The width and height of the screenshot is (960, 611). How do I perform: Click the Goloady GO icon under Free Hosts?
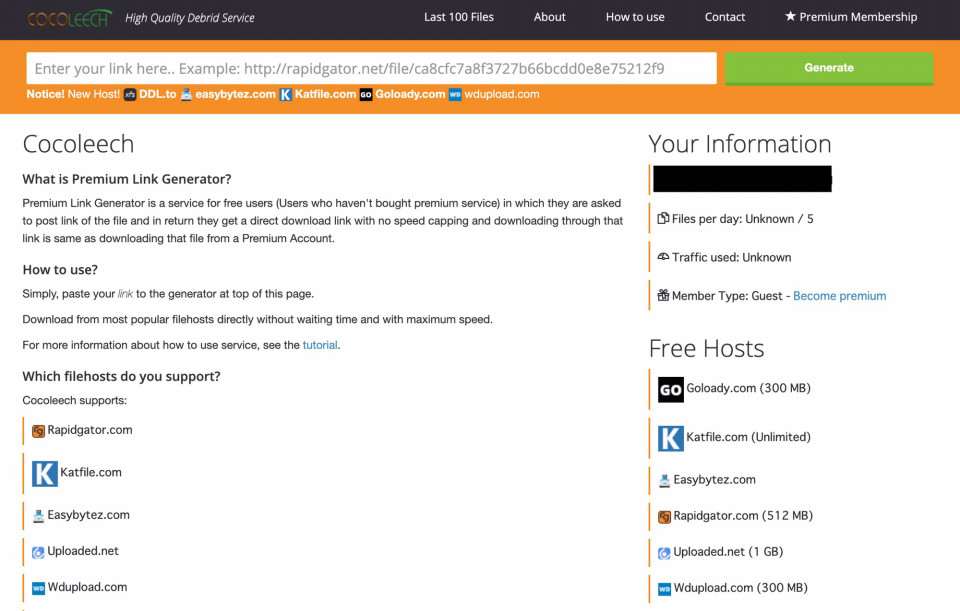[670, 389]
